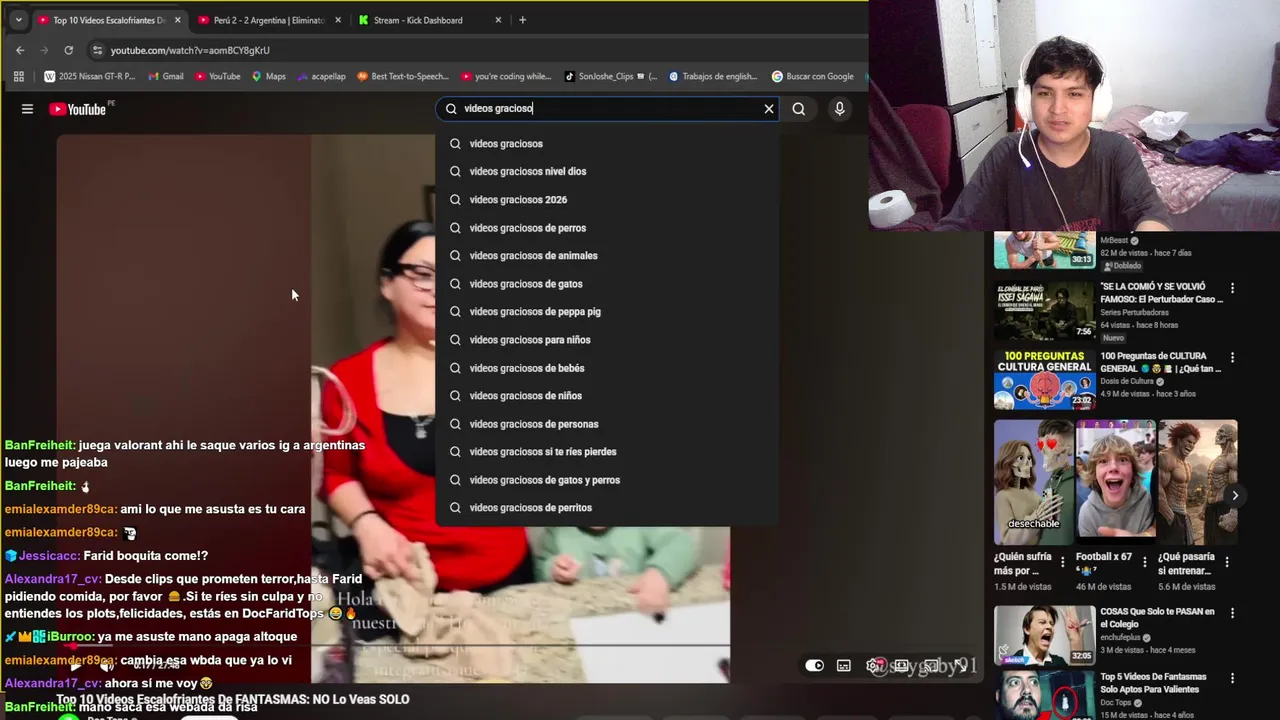The width and height of the screenshot is (1280, 720).
Task: Choose suggestion "videos graciosos de animales"
Action: [x=607, y=256]
